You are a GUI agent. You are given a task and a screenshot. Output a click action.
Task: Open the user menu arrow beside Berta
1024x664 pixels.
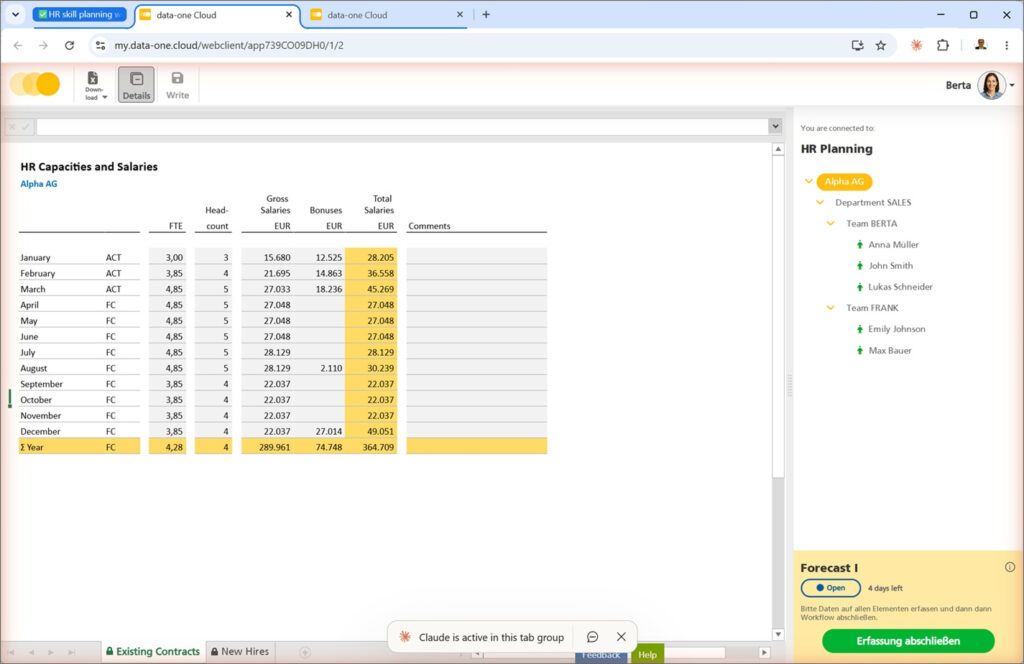pos(1012,86)
